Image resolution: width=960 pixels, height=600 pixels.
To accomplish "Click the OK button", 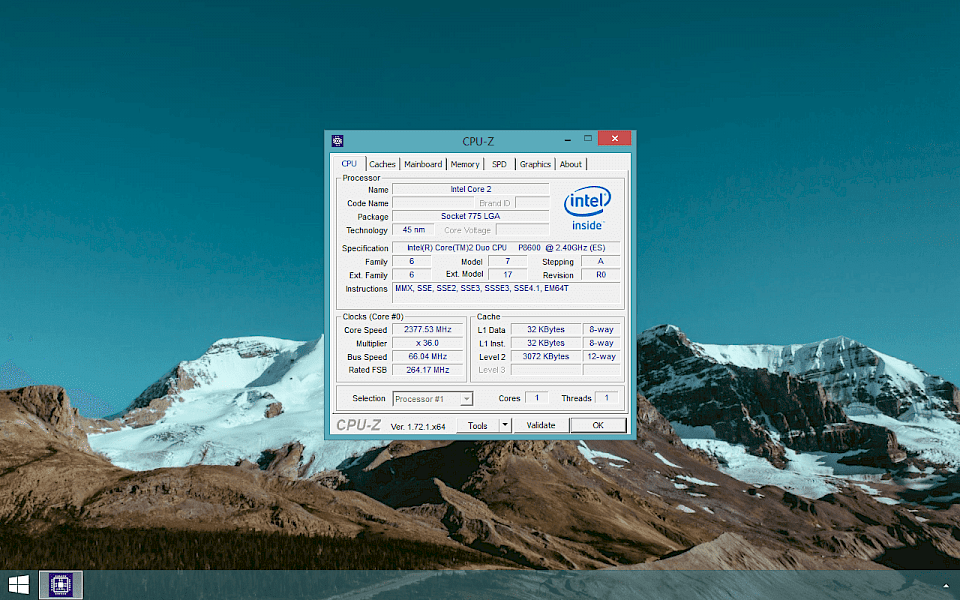I will click(598, 425).
